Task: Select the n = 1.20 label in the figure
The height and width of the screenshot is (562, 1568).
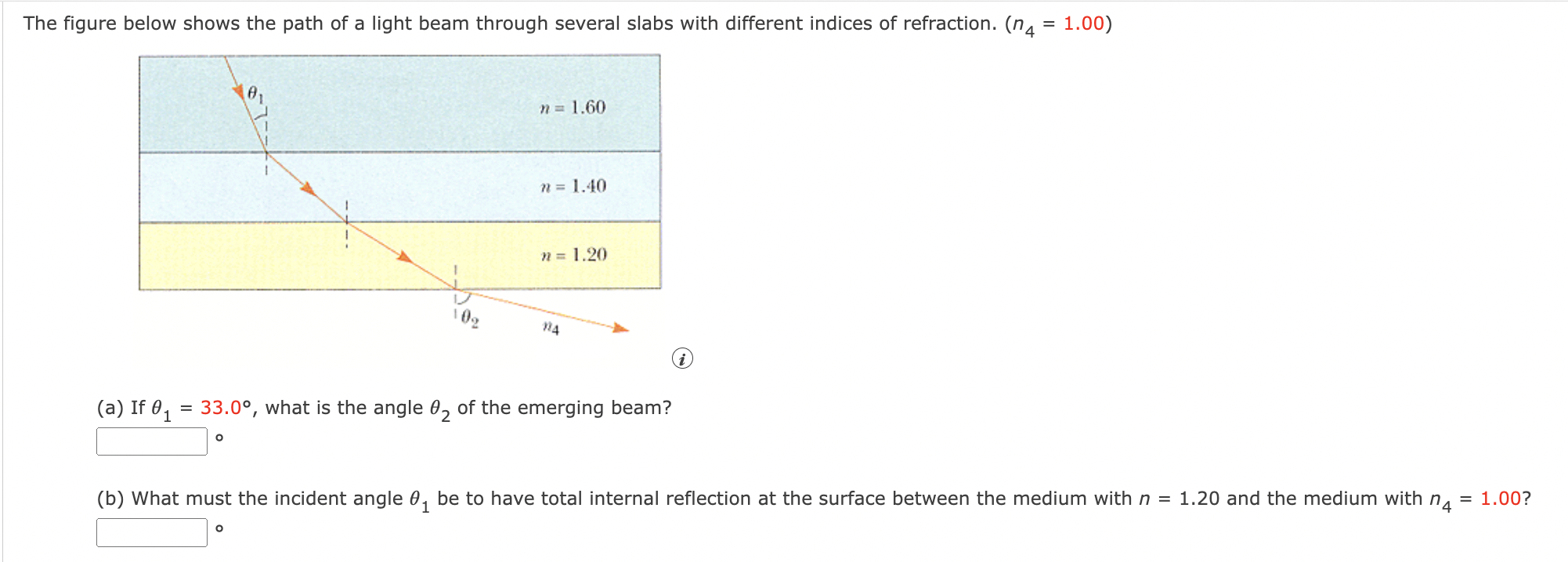Action: 573,254
